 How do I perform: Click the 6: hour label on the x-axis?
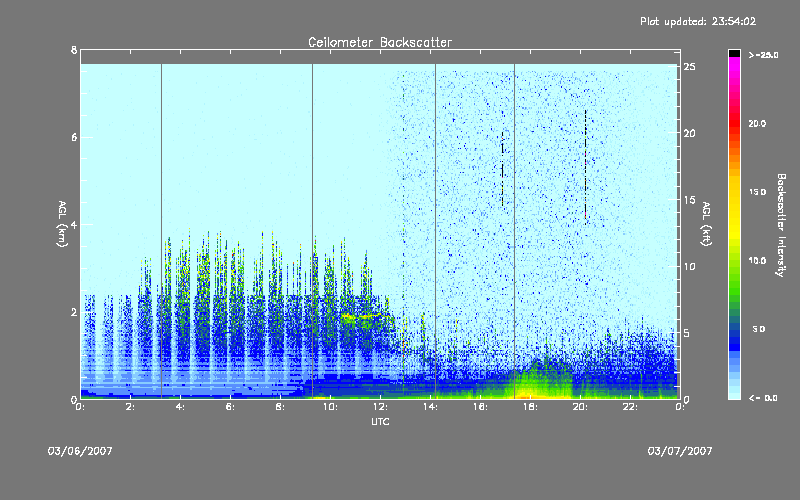coord(231,407)
